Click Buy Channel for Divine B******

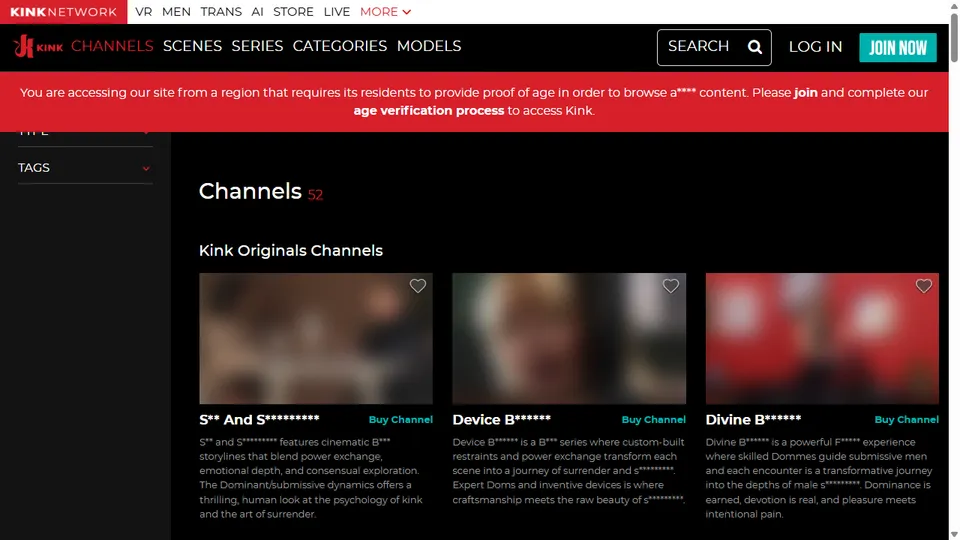pos(906,419)
